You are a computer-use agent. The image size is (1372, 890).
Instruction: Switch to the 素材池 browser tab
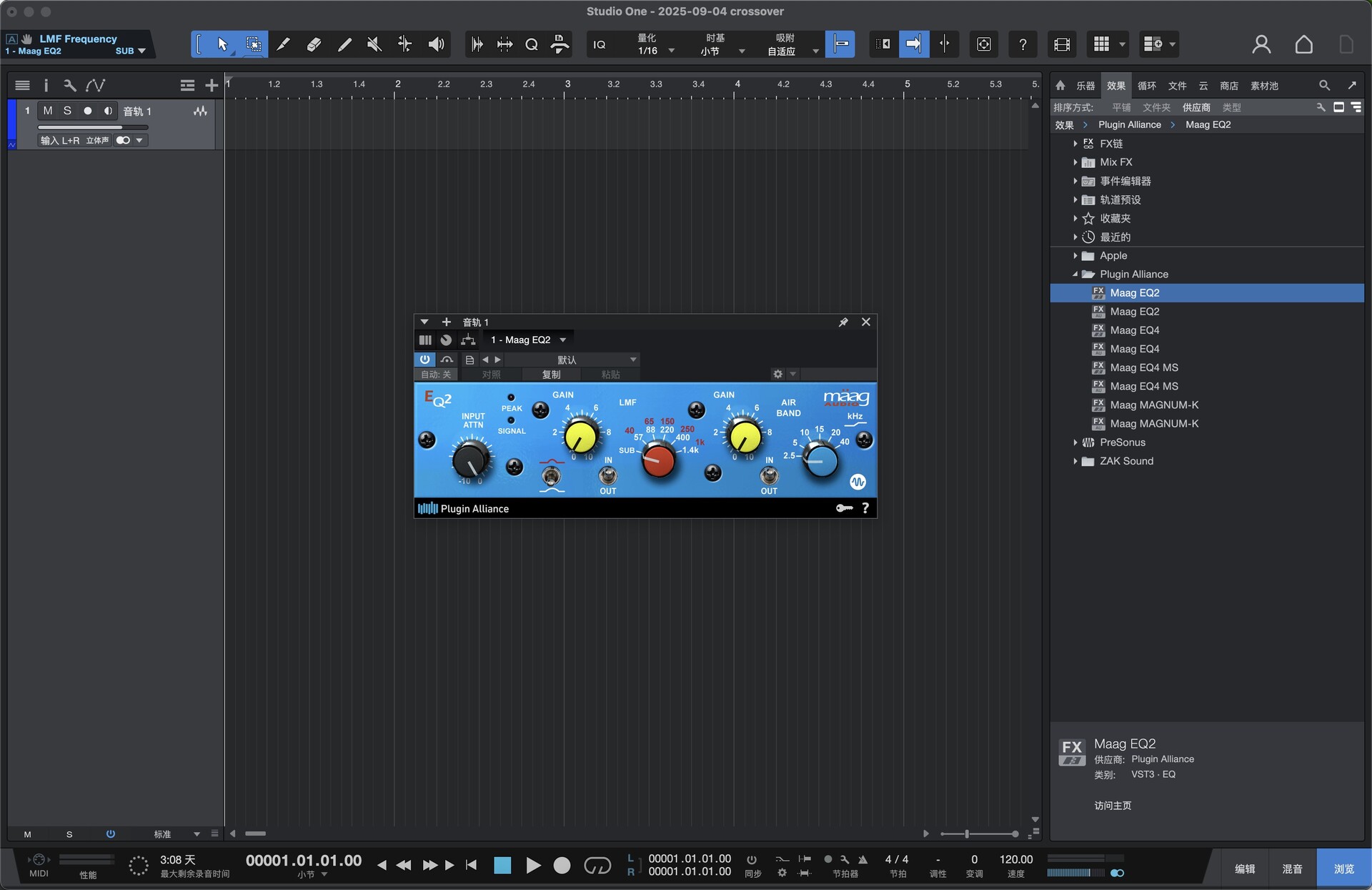[x=1264, y=86]
